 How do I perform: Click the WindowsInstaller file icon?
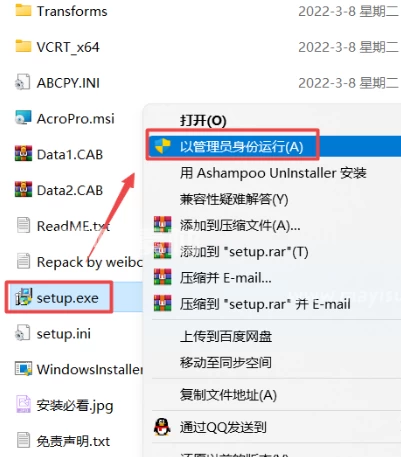tap(23, 369)
